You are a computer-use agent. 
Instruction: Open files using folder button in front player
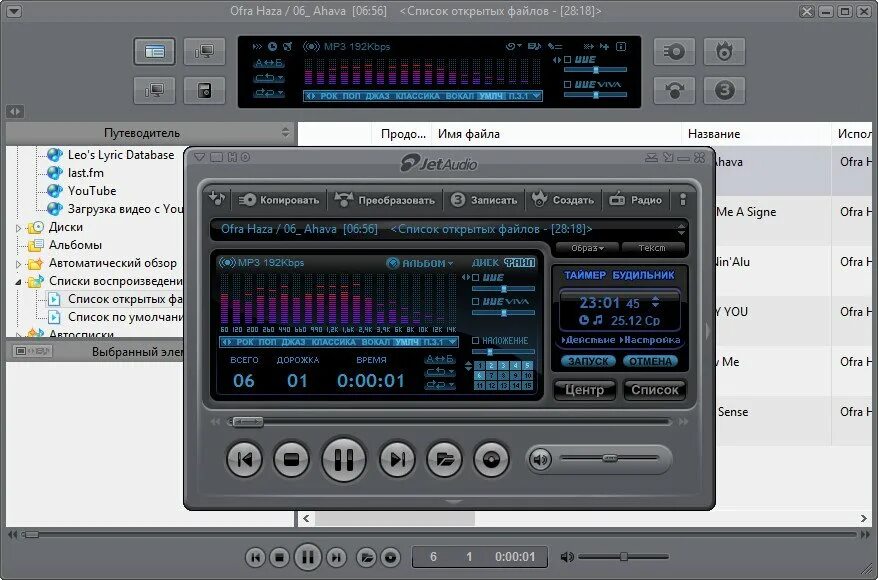pos(444,460)
